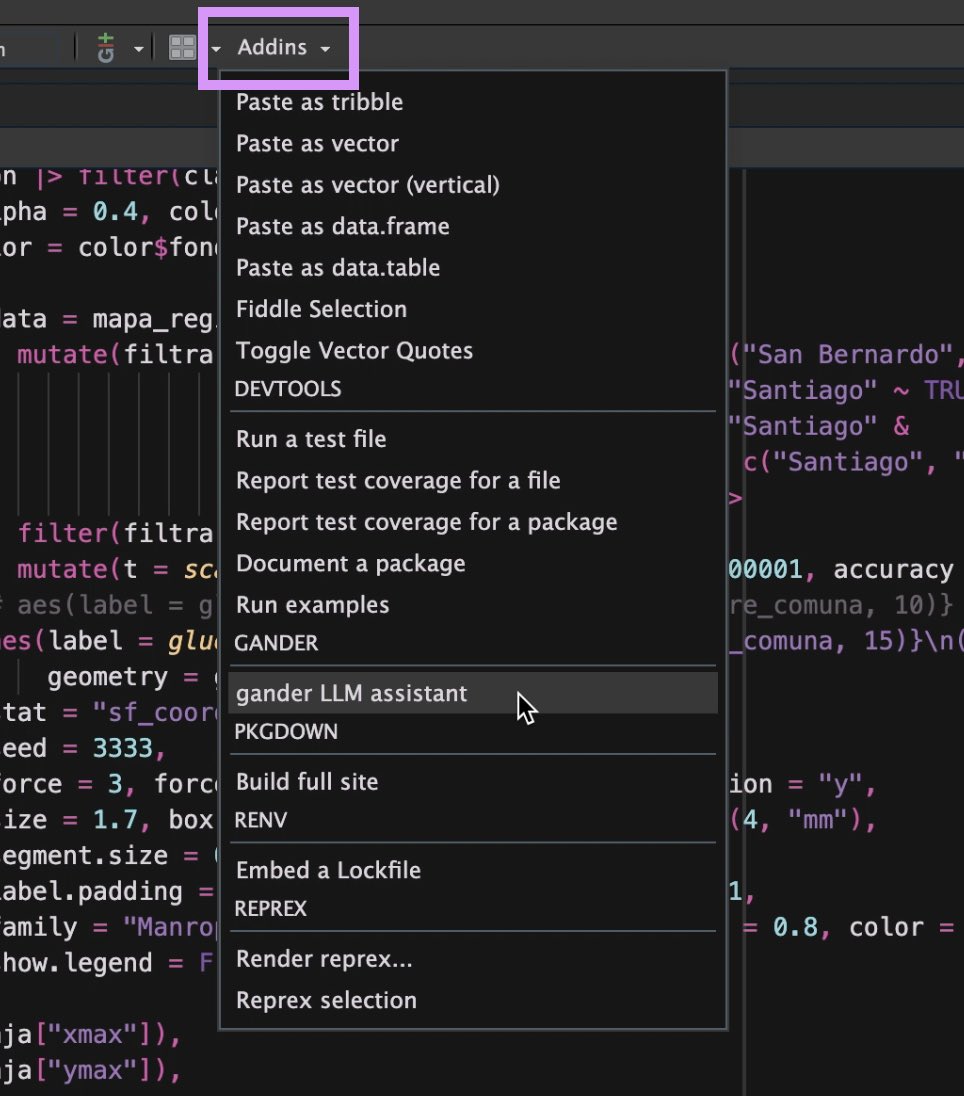The image size is (964, 1096).
Task: Select Toggle Vector Quotes
Action: pyautogui.click(x=354, y=351)
